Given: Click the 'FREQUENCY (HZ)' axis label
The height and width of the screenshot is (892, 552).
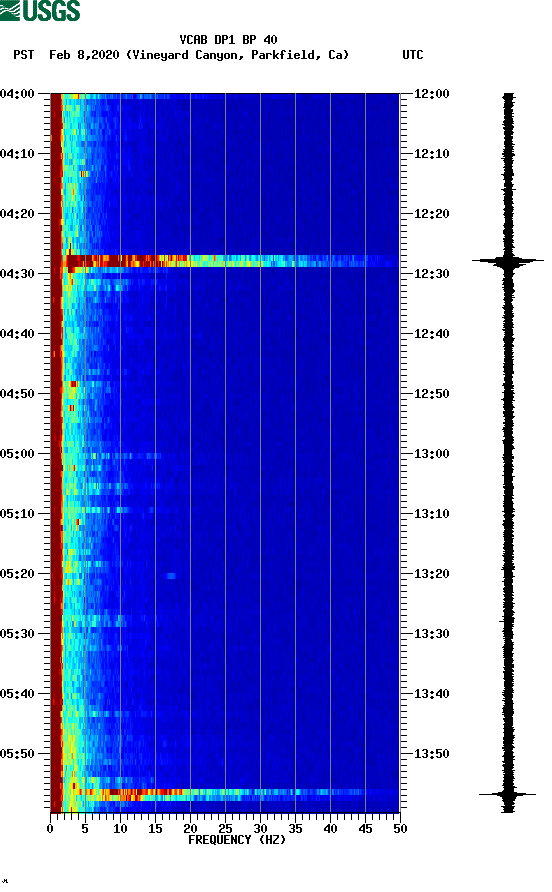Looking at the screenshot, I should pyautogui.click(x=237, y=840).
